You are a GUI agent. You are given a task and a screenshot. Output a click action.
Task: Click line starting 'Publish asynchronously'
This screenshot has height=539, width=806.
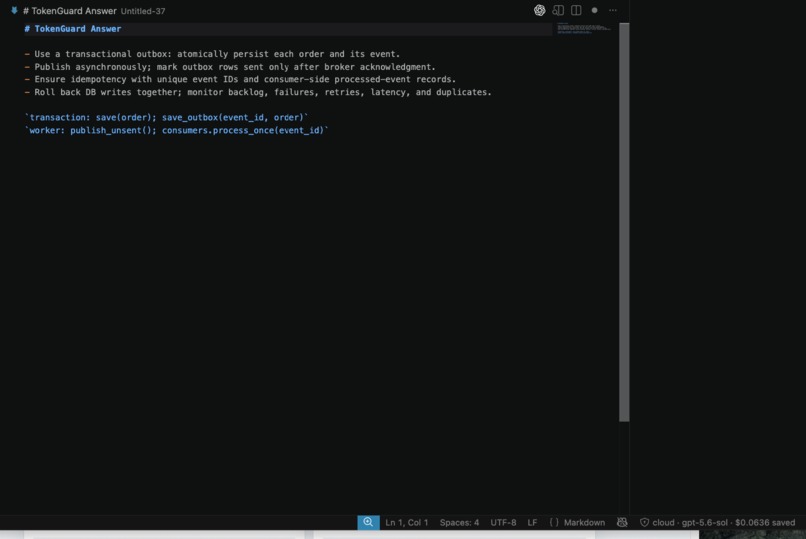click(x=230, y=67)
